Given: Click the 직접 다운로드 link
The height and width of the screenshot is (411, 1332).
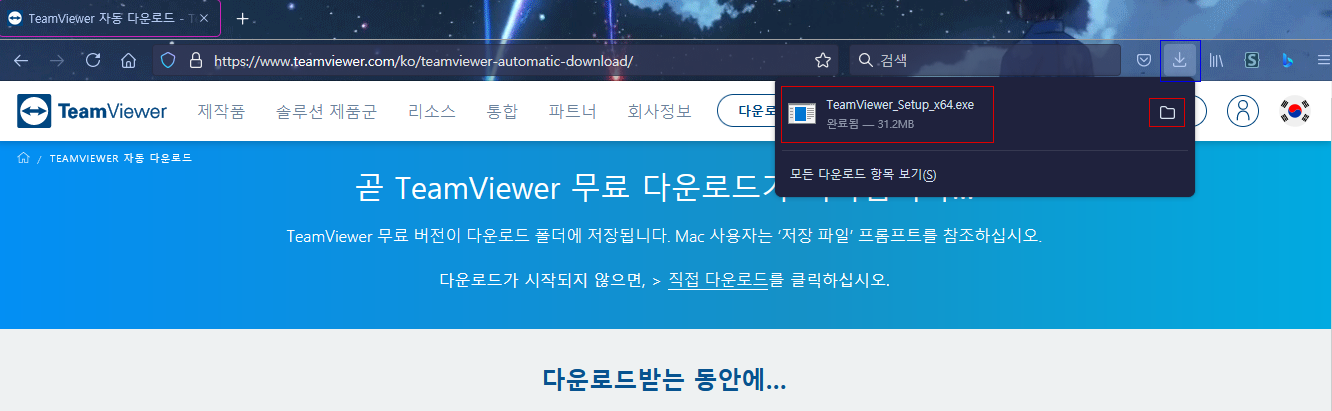Looking at the screenshot, I should (718, 279).
